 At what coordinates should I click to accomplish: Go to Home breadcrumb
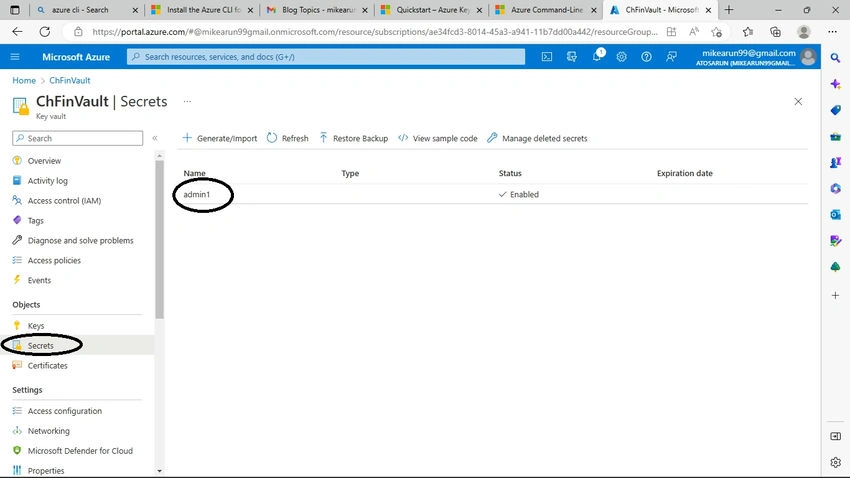[x=24, y=80]
